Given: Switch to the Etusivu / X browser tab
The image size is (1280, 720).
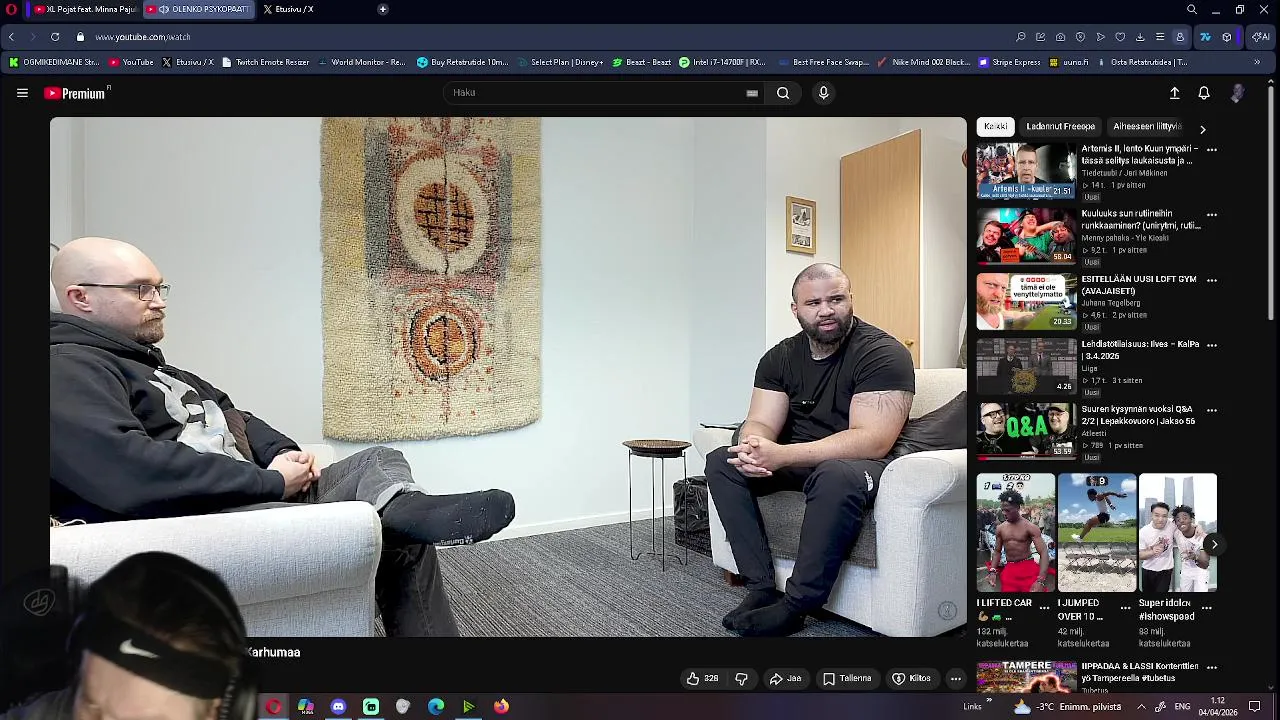Looking at the screenshot, I should [x=288, y=9].
